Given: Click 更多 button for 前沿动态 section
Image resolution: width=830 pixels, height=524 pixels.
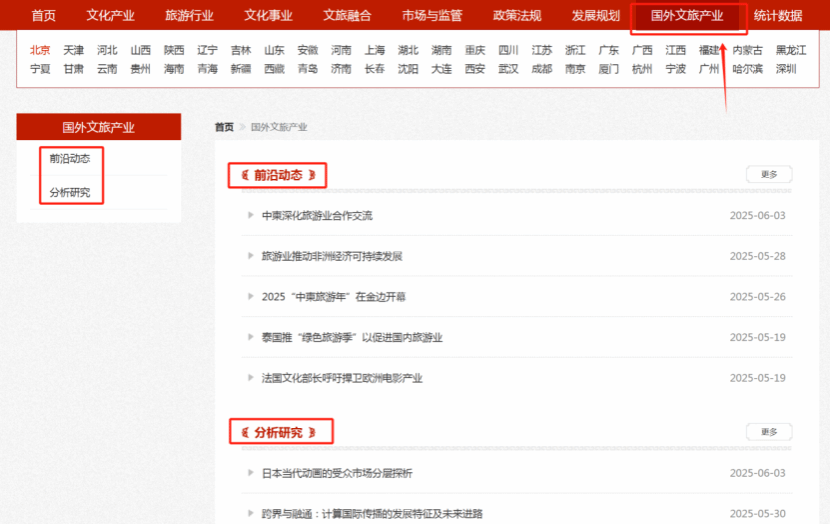Looking at the screenshot, I should click(x=768, y=174).
